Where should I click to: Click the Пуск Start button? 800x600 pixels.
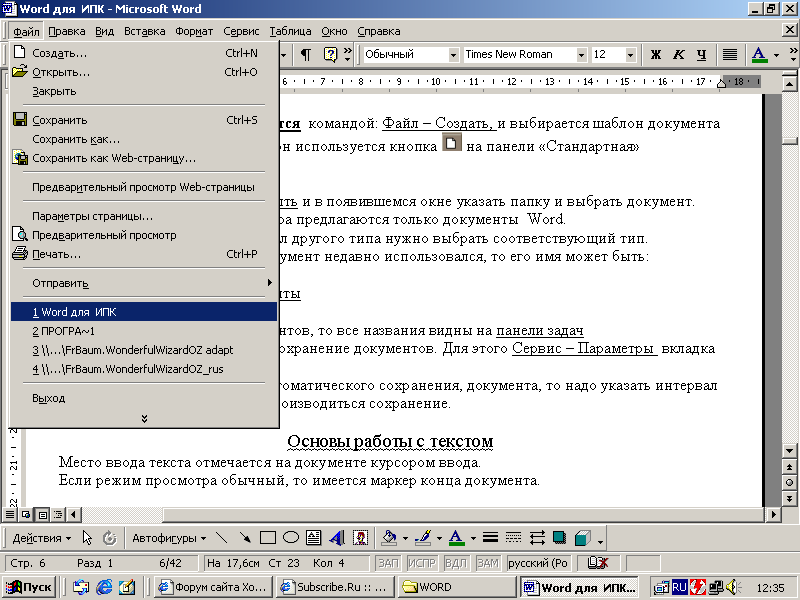click(x=29, y=587)
